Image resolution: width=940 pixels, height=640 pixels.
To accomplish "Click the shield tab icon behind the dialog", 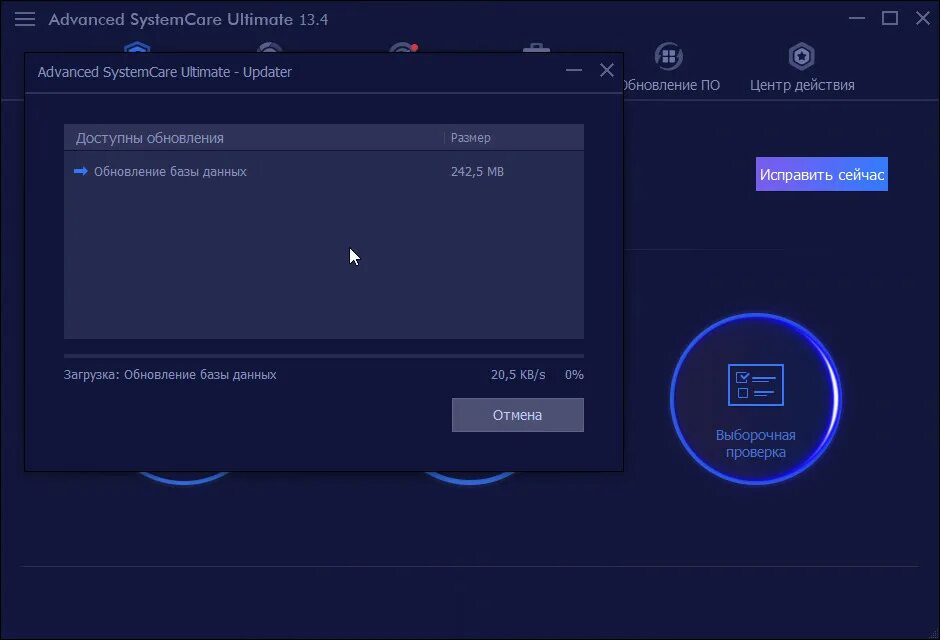I will (137, 47).
